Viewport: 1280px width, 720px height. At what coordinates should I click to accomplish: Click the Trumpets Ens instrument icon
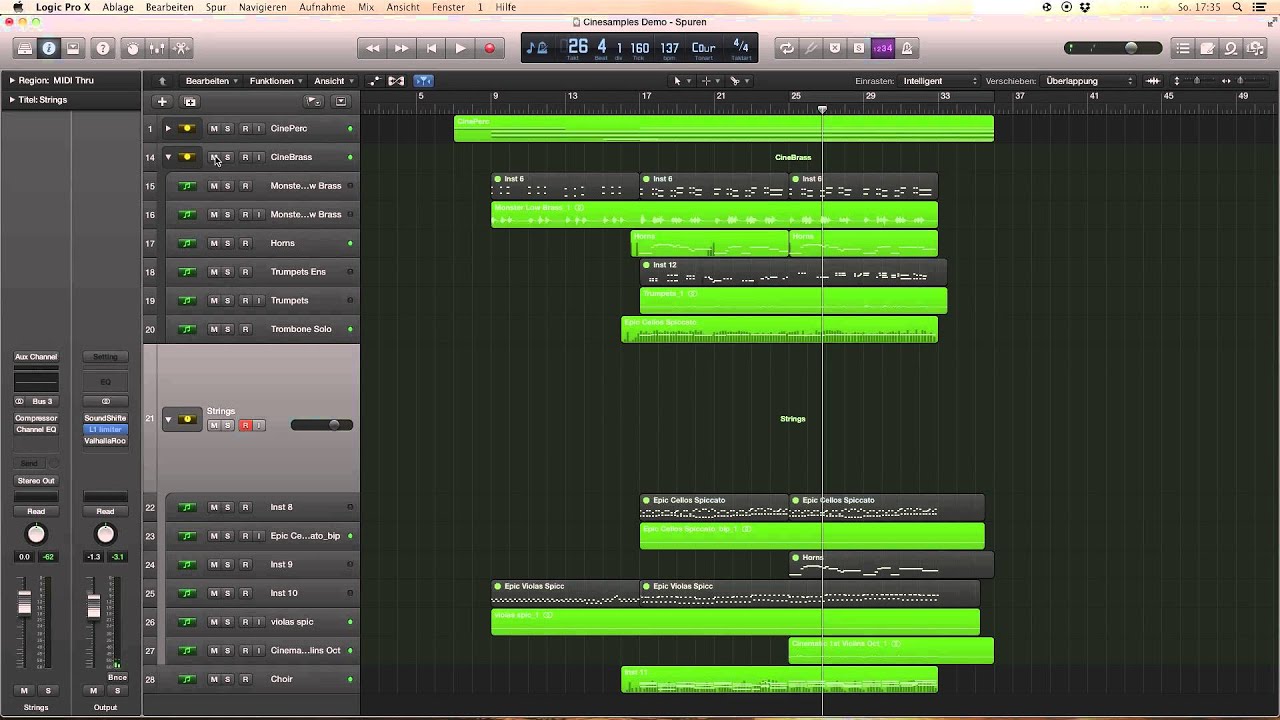[186, 272]
